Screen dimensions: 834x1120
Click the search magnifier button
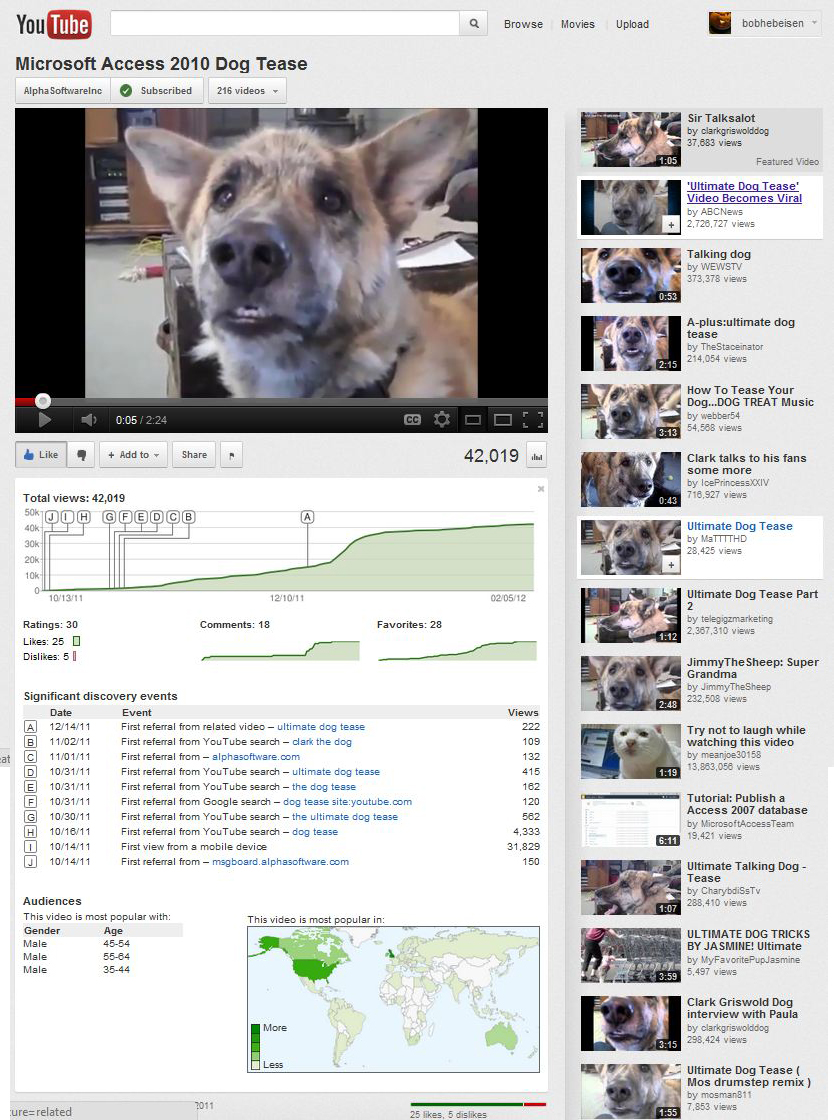tap(474, 24)
